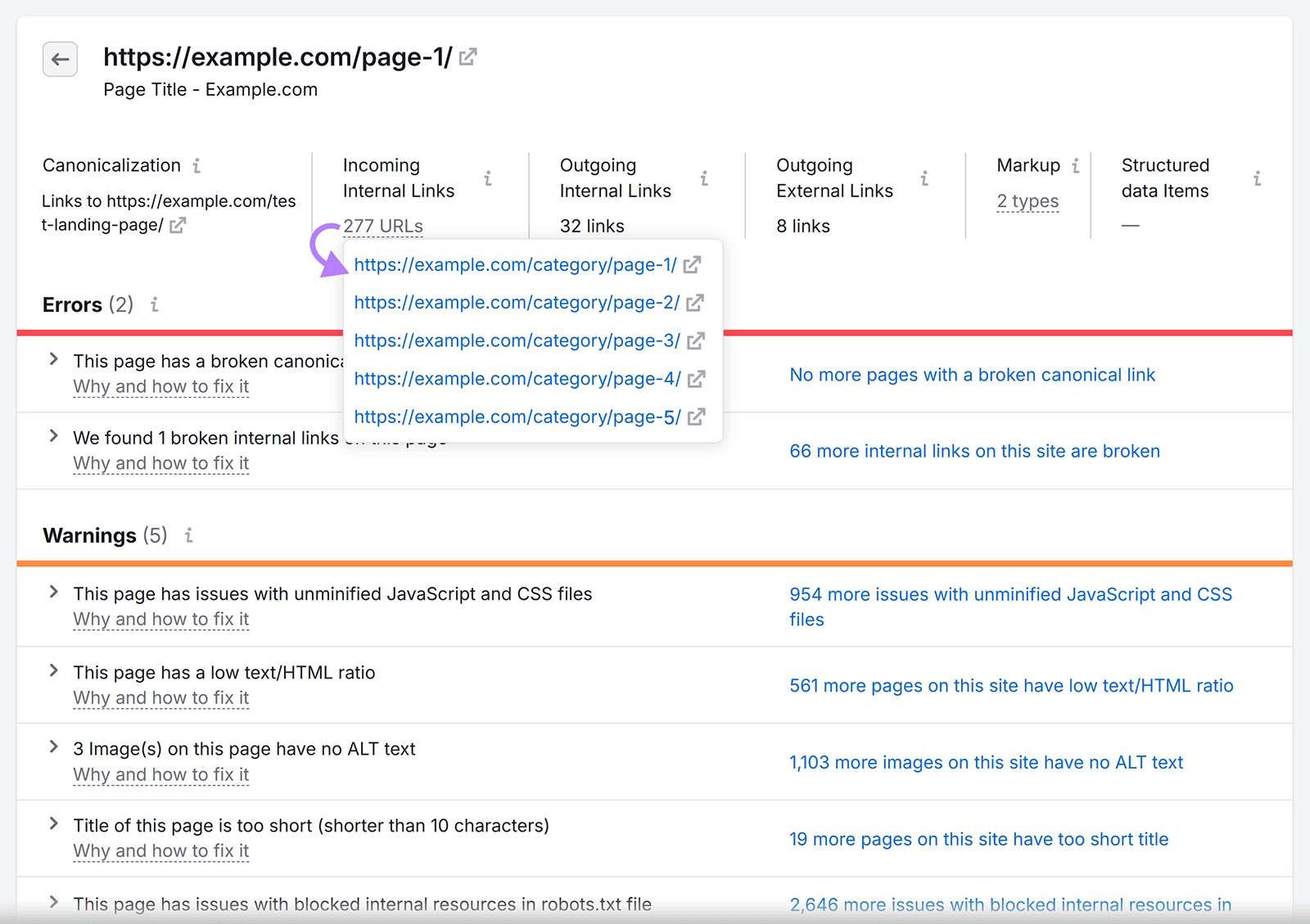Click the 2 types markup link
1310x924 pixels.
tap(1027, 201)
